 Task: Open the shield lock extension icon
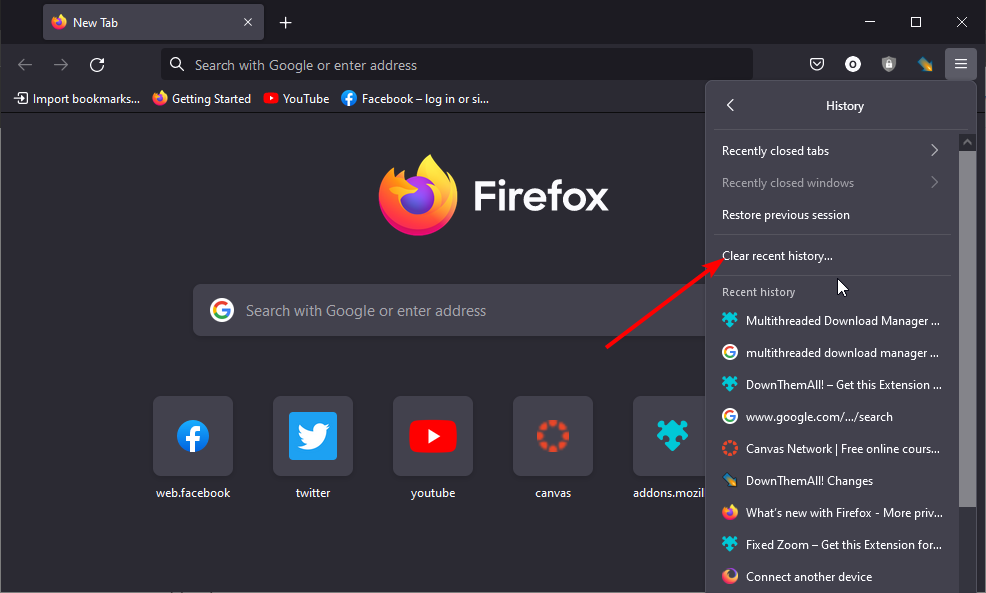(889, 64)
